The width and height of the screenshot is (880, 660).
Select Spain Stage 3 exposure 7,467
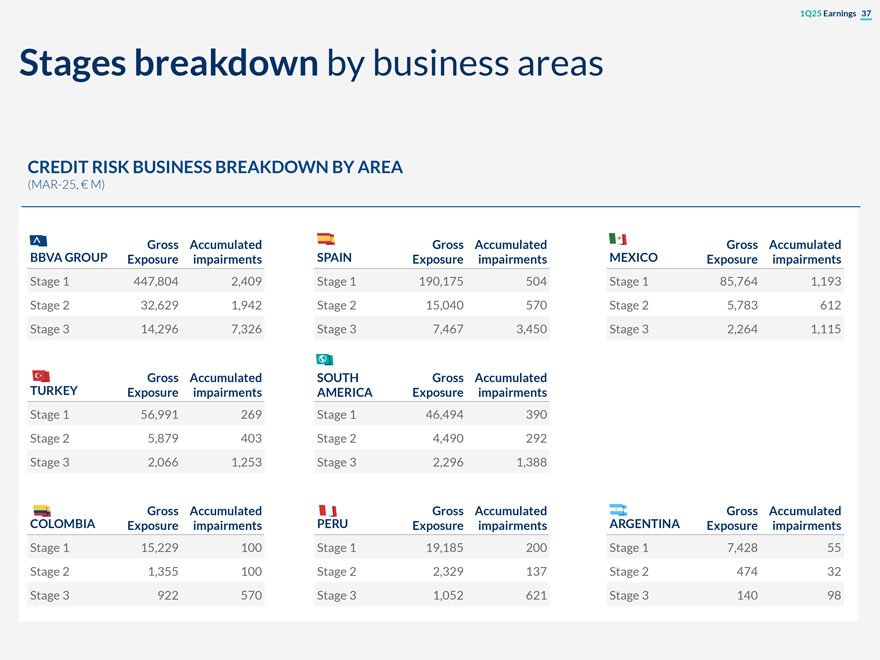click(x=448, y=329)
